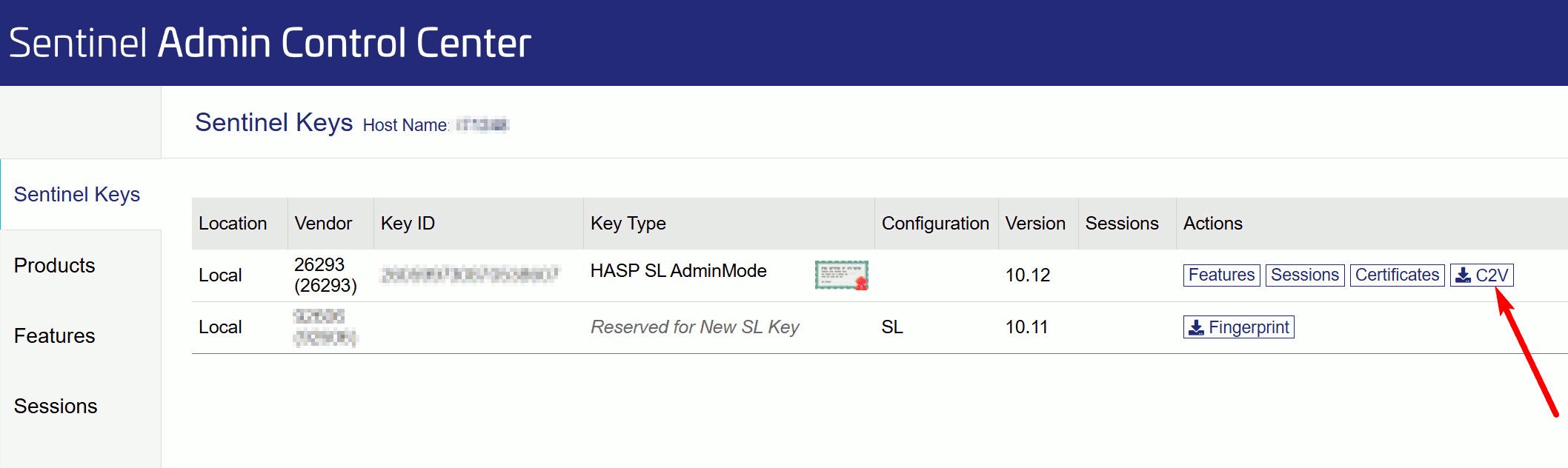Click the Key Type column header
The height and width of the screenshot is (468, 1568).
pyautogui.click(x=628, y=224)
